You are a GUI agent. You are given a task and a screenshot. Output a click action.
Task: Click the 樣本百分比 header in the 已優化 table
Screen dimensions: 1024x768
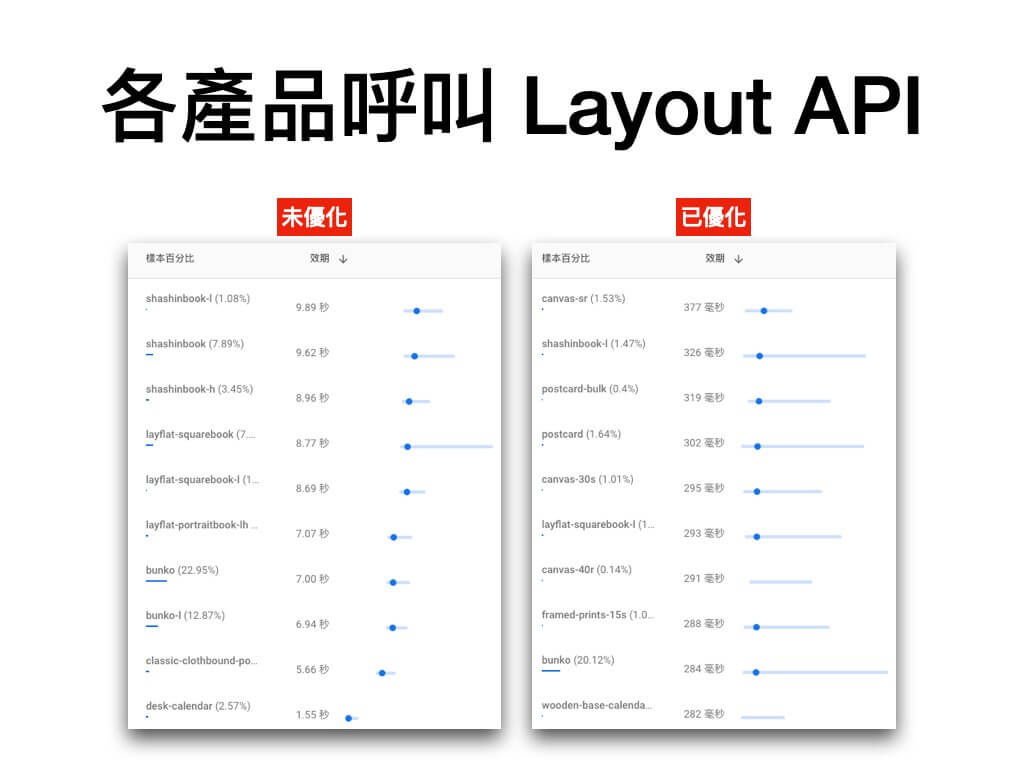tap(566, 259)
